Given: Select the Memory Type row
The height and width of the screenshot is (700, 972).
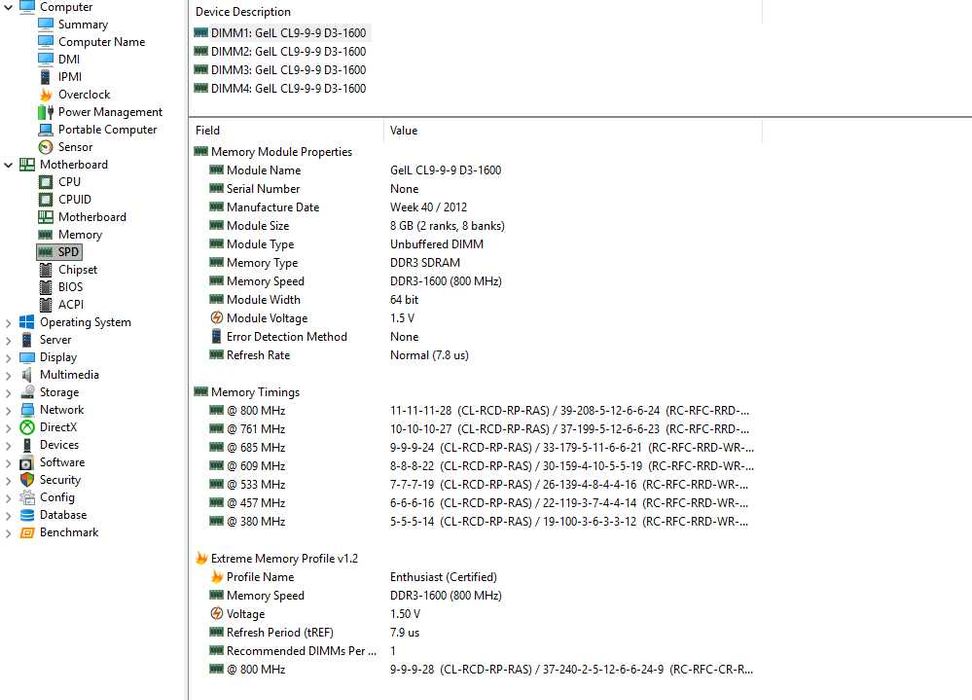Looking at the screenshot, I should point(475,263).
